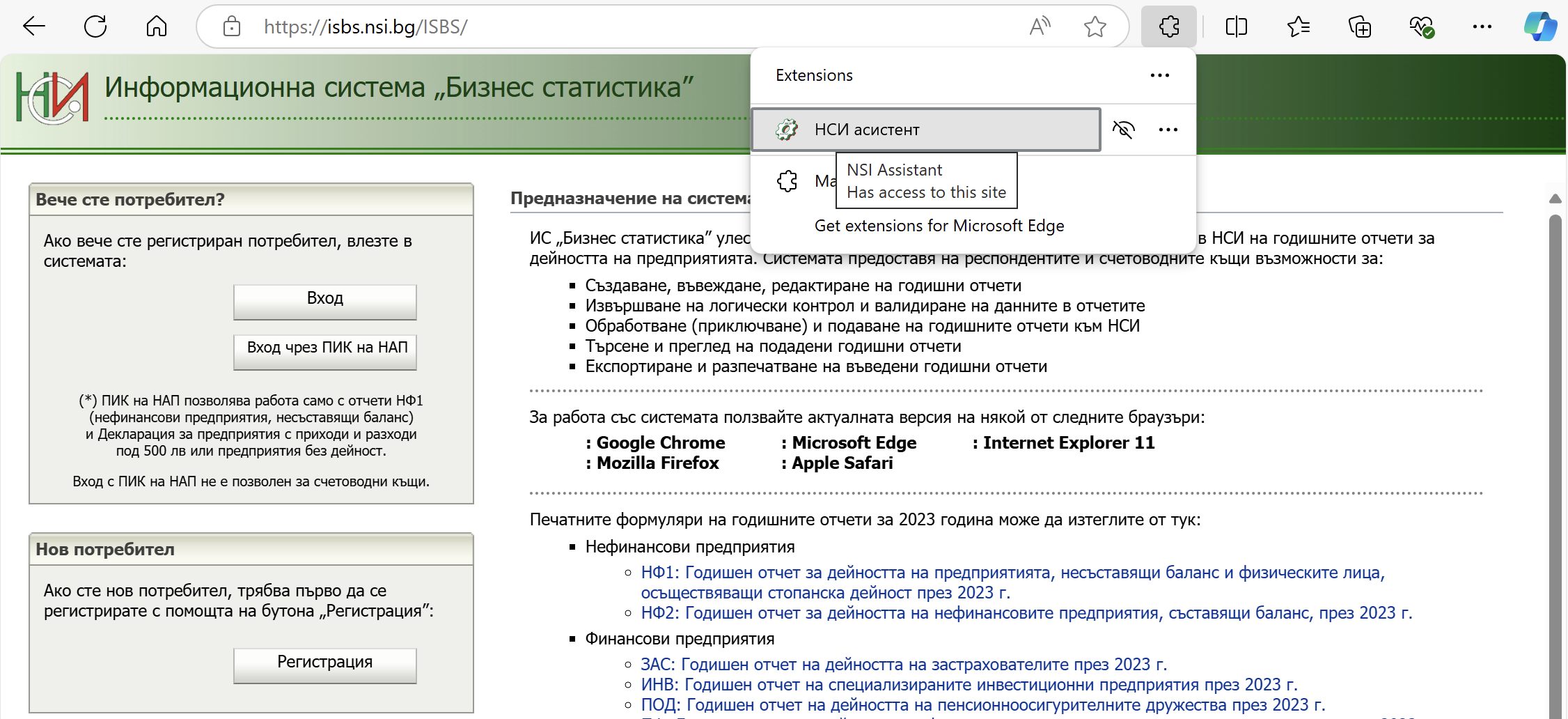Open Edge Settings and more menu
The width and height of the screenshot is (1568, 719).
coord(1482,27)
